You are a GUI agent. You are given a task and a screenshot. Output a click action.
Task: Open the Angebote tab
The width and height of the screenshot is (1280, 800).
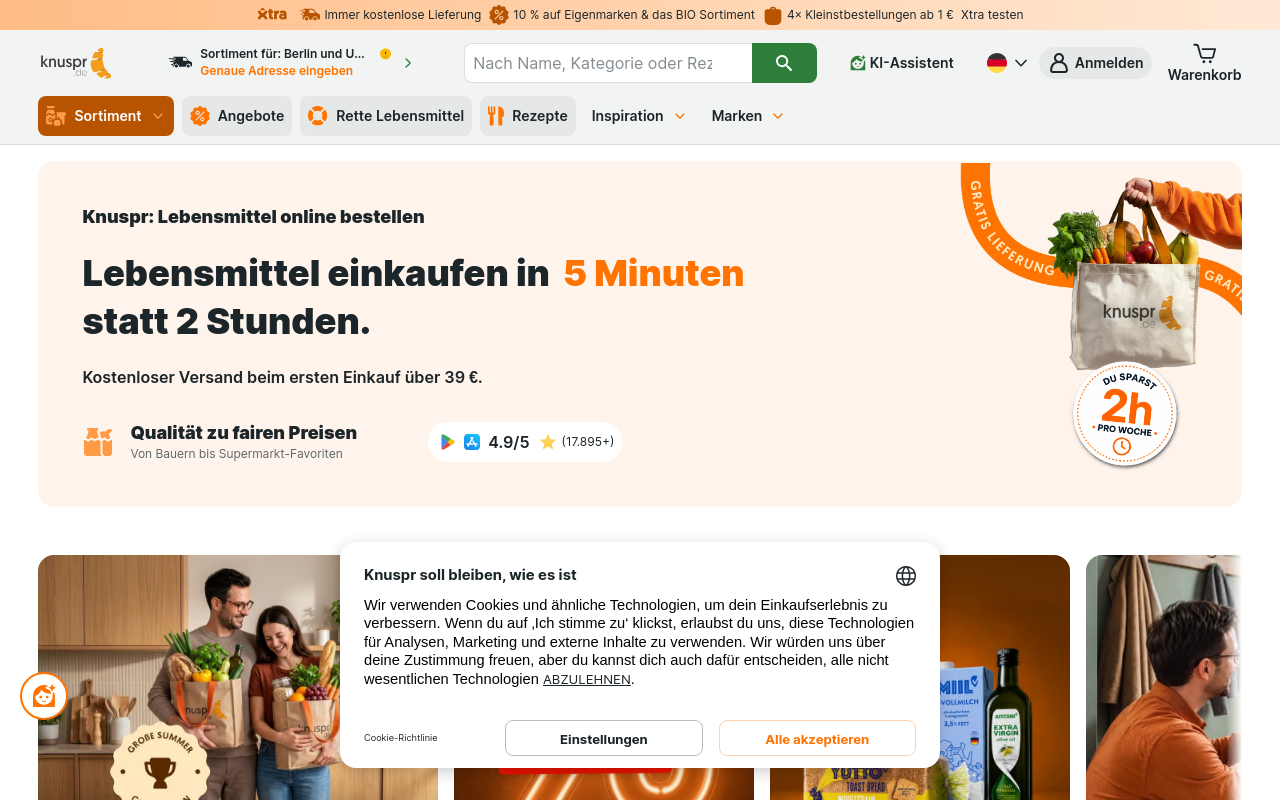237,116
